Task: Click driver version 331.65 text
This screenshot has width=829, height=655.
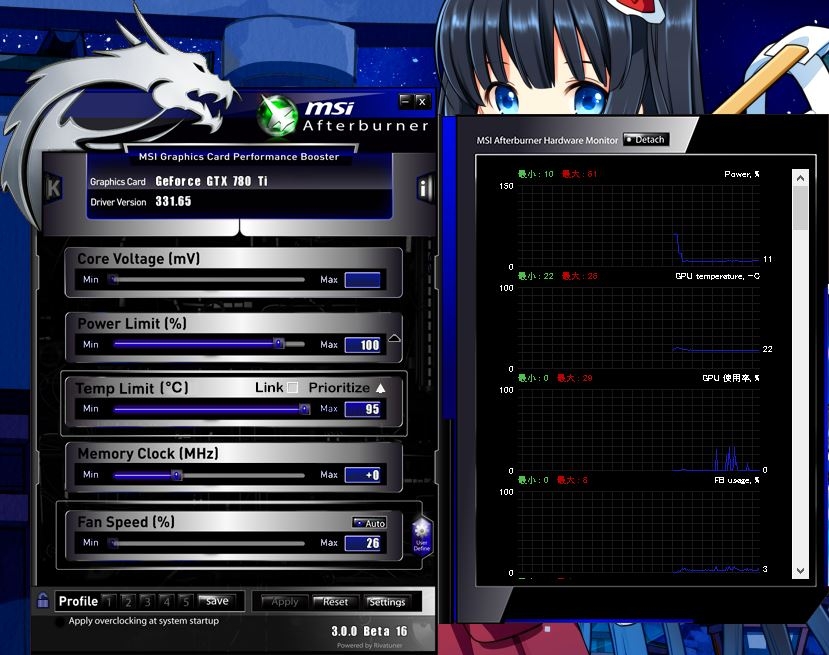Action: click(x=173, y=201)
